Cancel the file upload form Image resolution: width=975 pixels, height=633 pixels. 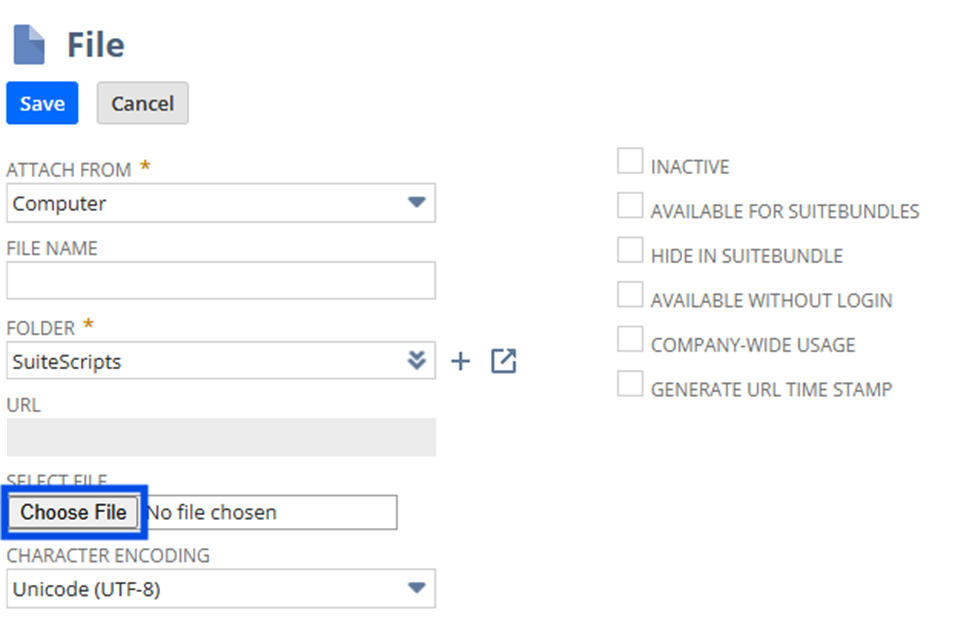tap(142, 103)
